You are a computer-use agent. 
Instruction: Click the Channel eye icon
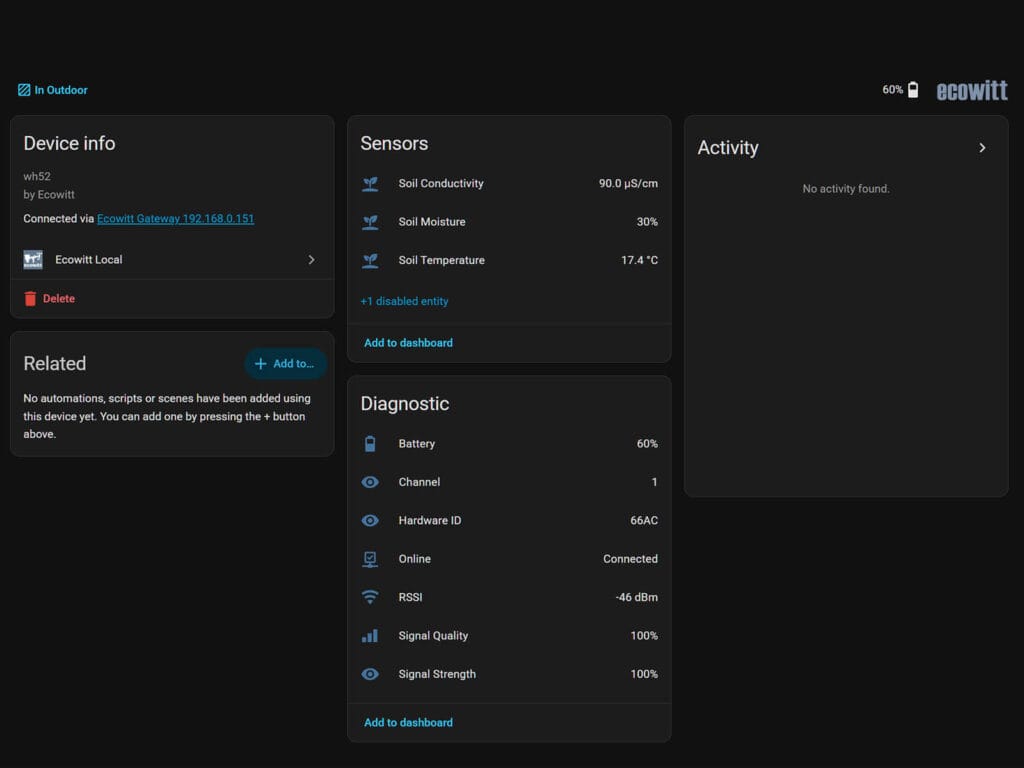pyautogui.click(x=370, y=482)
